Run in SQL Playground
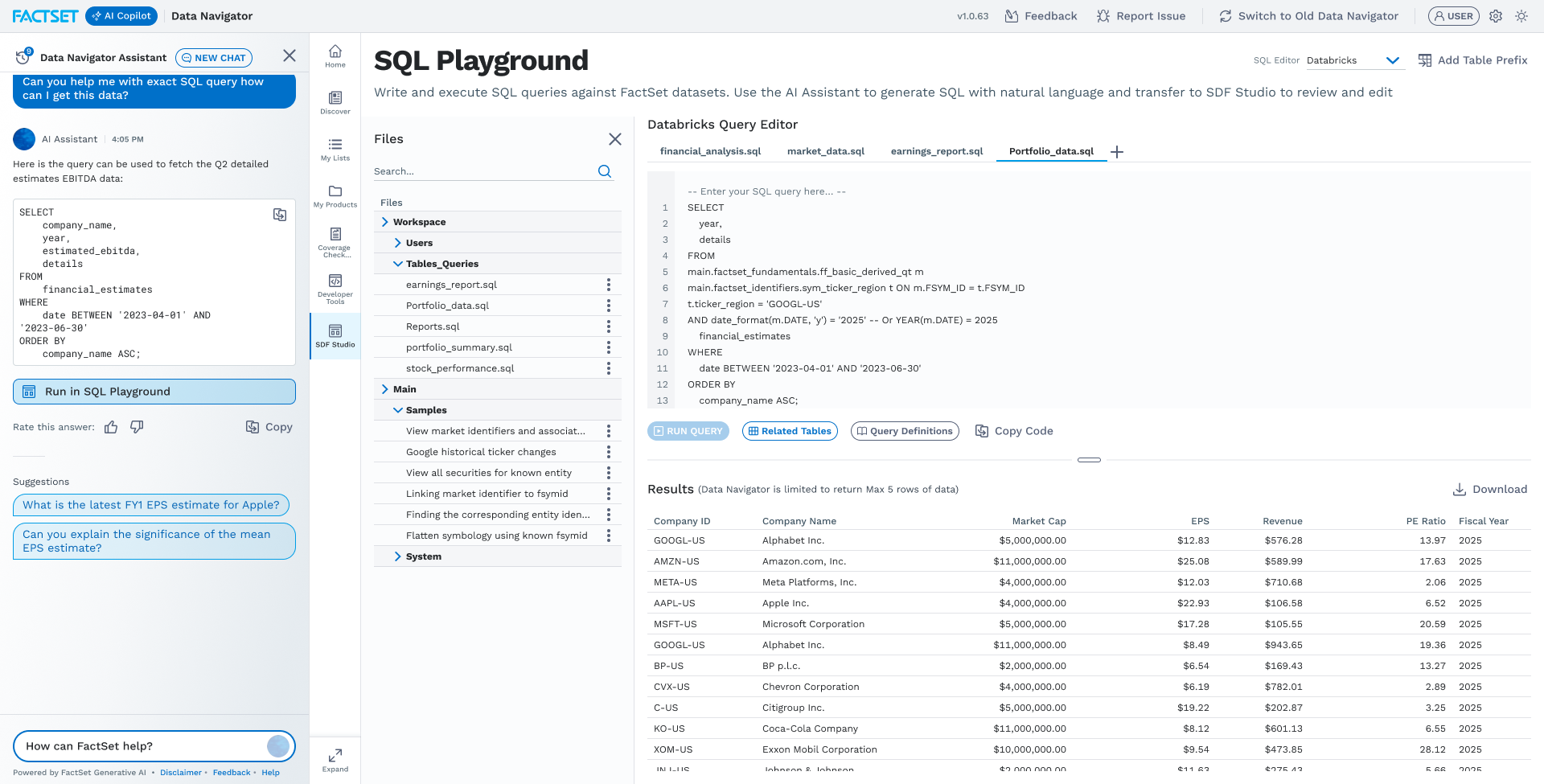1544x784 pixels. point(154,392)
